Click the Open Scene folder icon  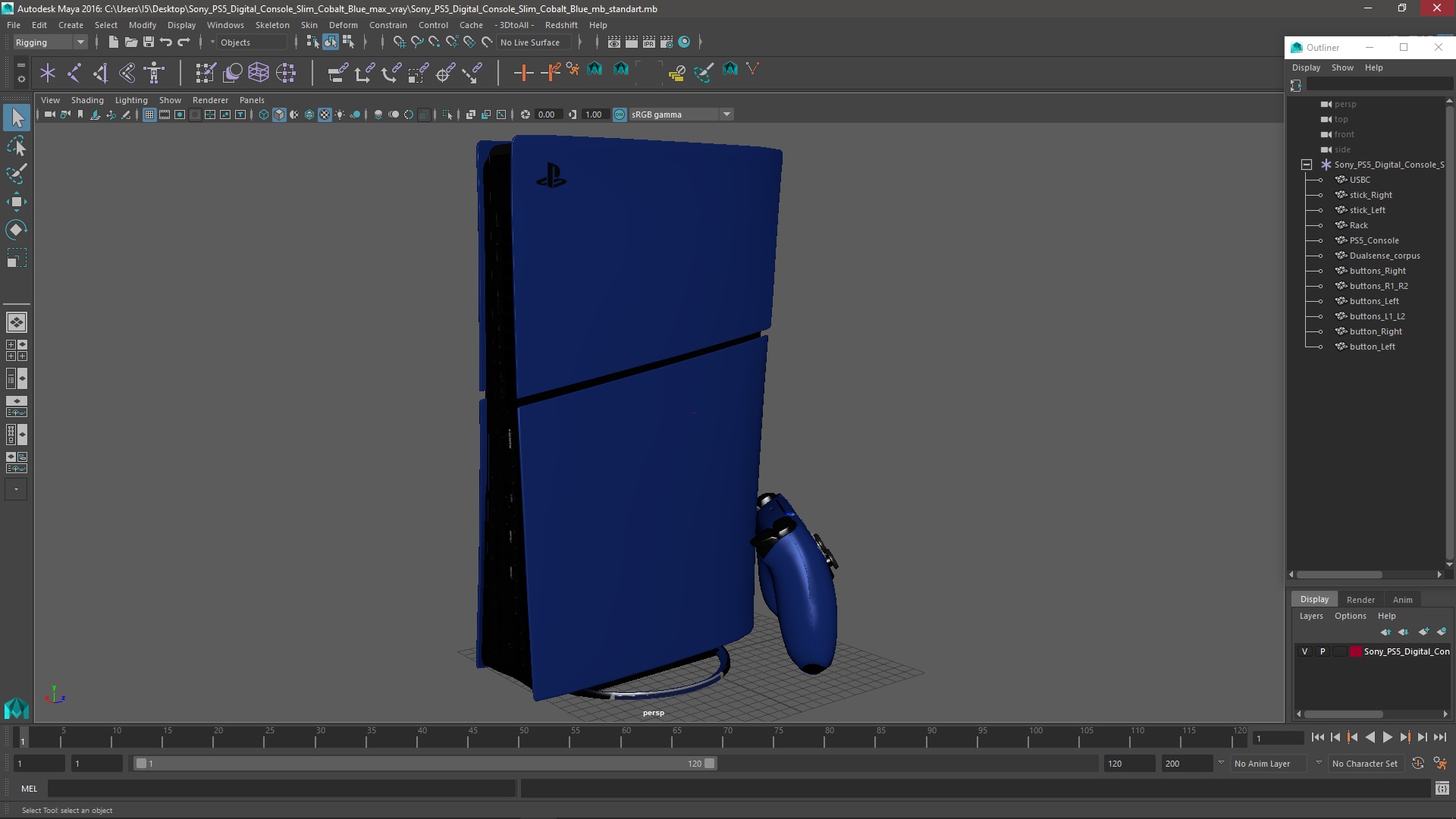click(130, 42)
